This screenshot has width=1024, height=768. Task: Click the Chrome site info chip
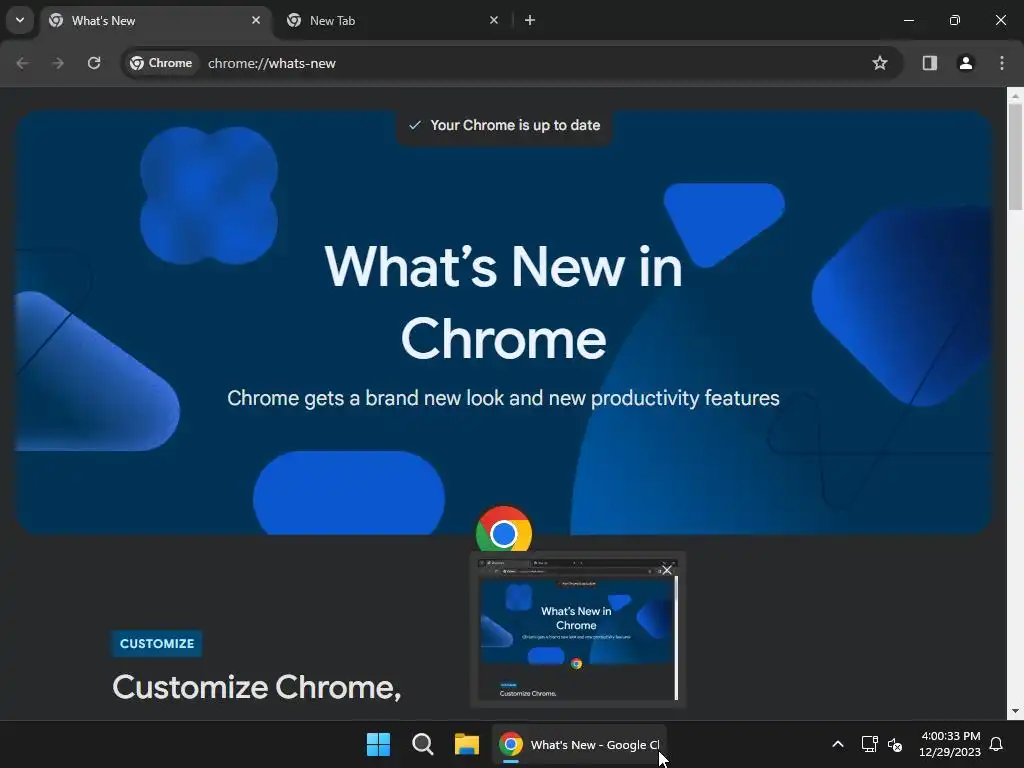click(161, 63)
